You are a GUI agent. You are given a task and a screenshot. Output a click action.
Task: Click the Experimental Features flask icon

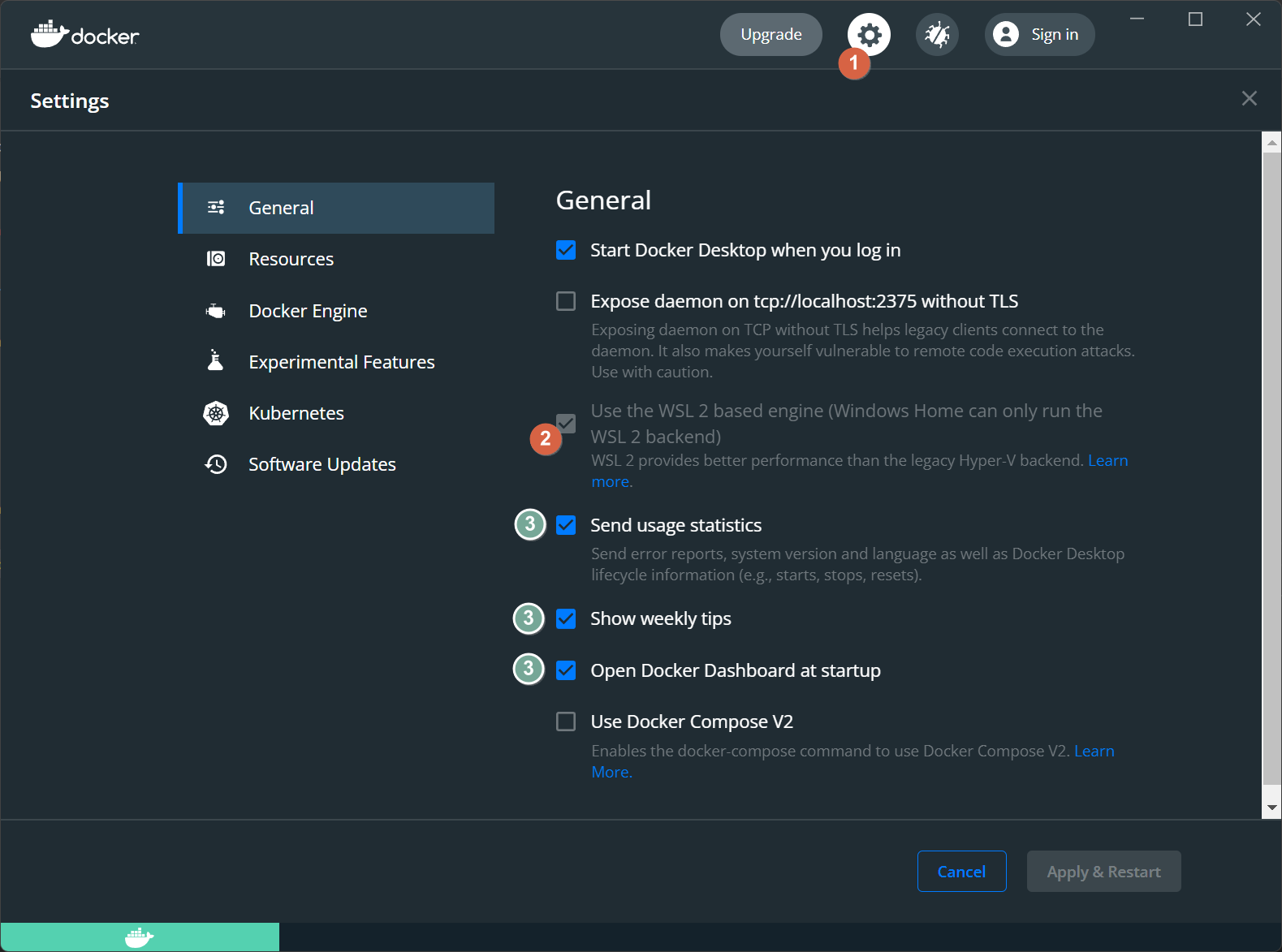pos(216,361)
